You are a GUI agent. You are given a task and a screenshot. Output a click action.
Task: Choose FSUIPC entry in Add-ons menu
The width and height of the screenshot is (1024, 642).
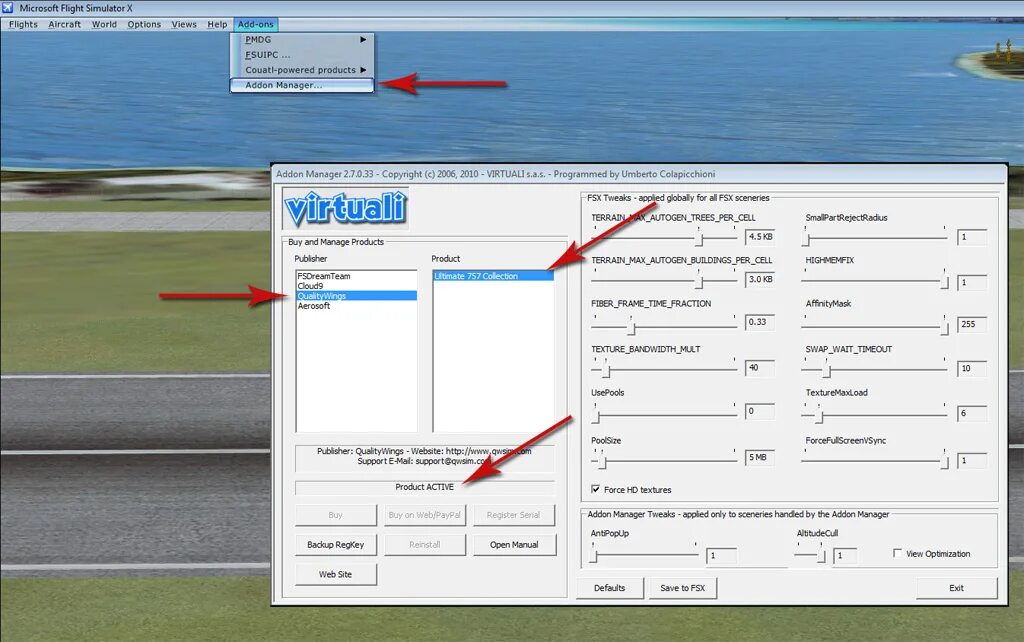pyautogui.click(x=302, y=55)
